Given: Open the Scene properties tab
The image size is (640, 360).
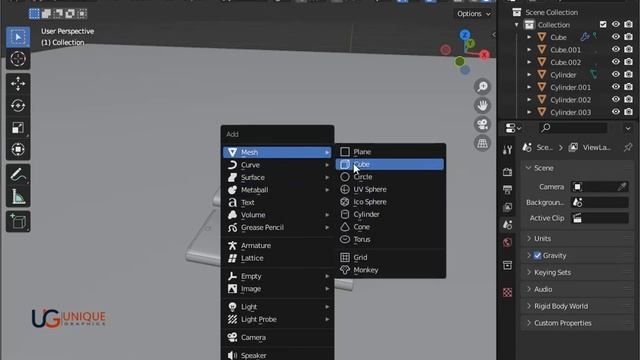Looking at the screenshot, I should 507,224.
